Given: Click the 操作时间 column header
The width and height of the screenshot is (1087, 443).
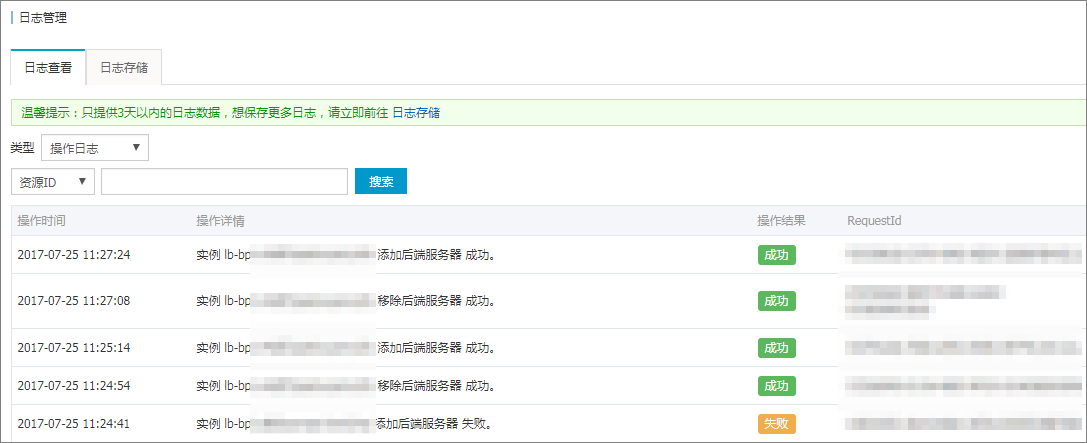Looking at the screenshot, I should [x=41, y=220].
